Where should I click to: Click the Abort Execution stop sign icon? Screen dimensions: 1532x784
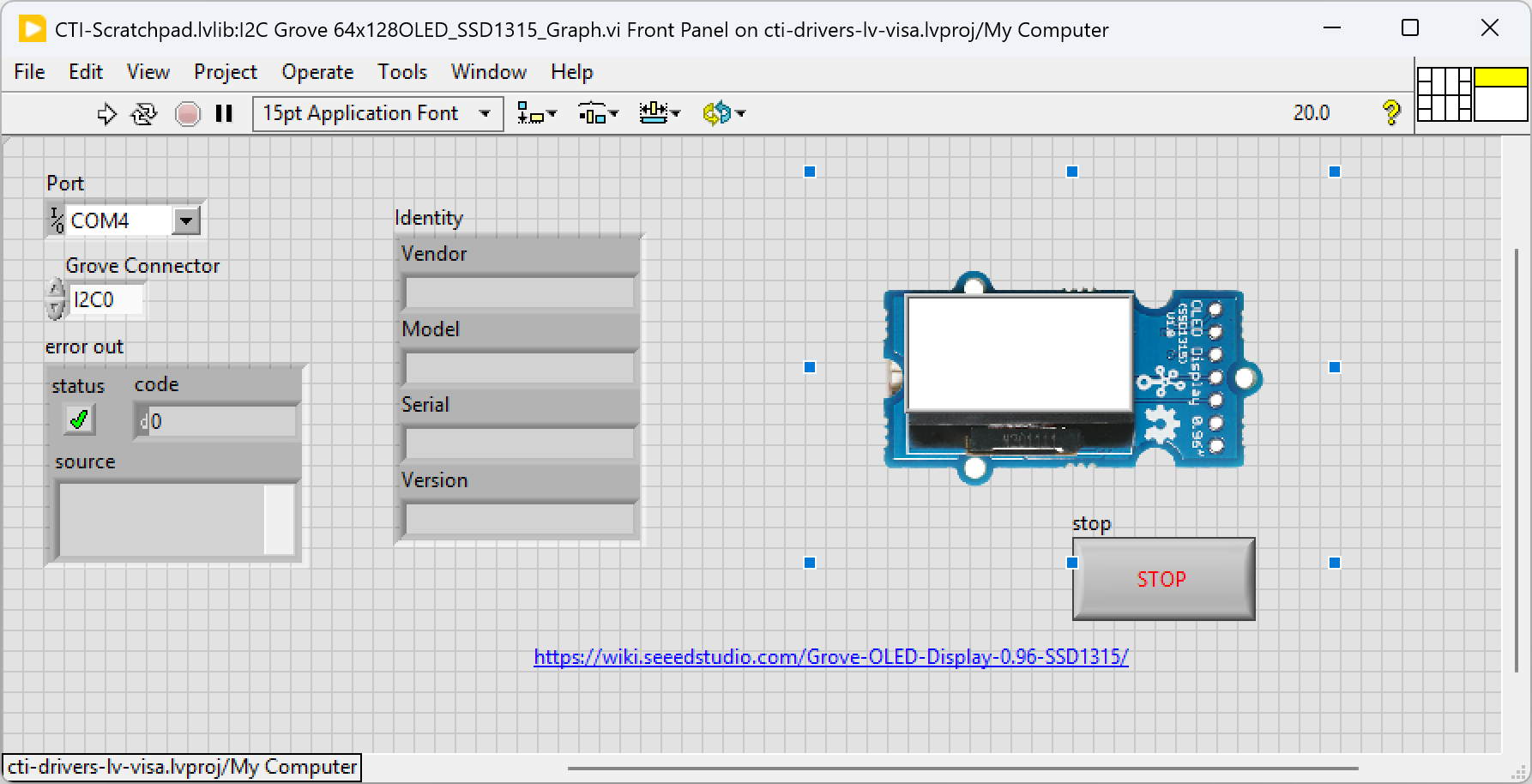(187, 112)
